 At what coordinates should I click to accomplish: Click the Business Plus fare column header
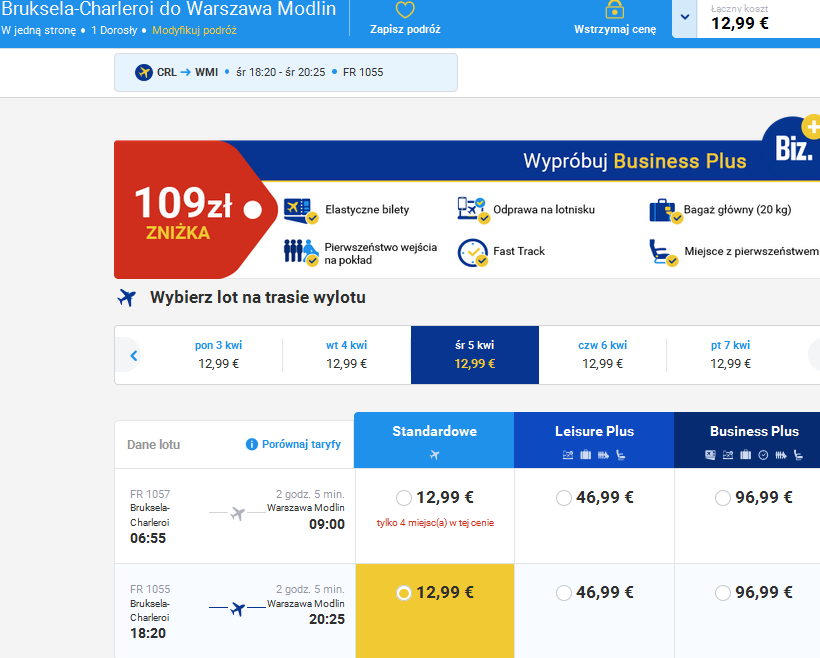click(x=747, y=440)
